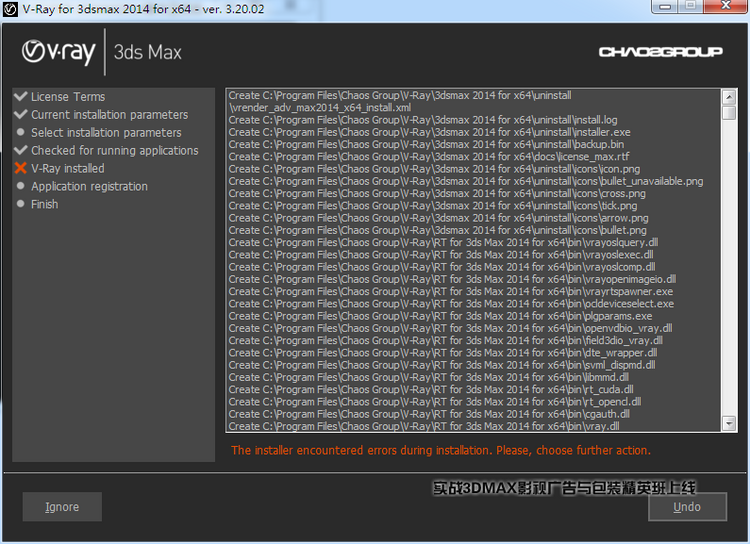The image size is (750, 544).
Task: Click log line ending plgparams.exe
Action: 441,316
